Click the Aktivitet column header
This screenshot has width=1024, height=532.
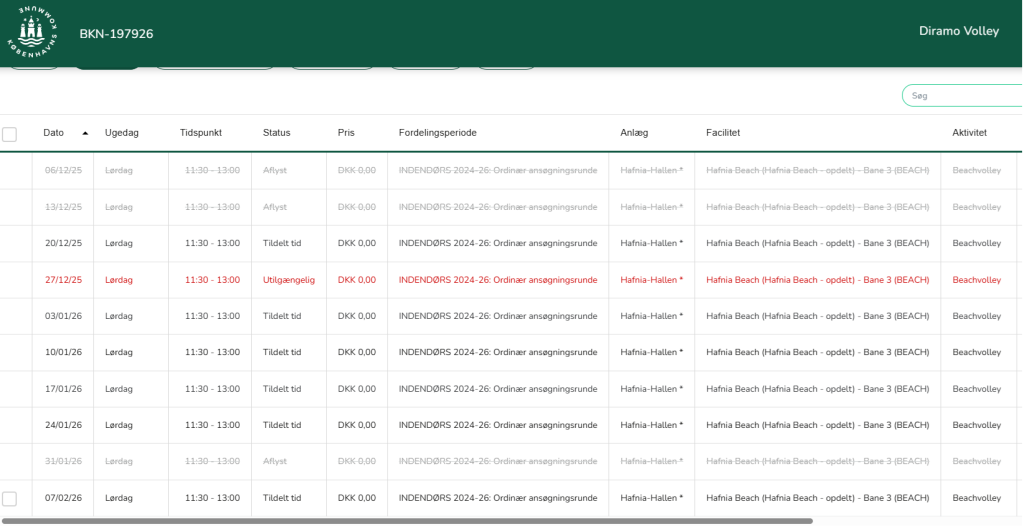[969, 133]
